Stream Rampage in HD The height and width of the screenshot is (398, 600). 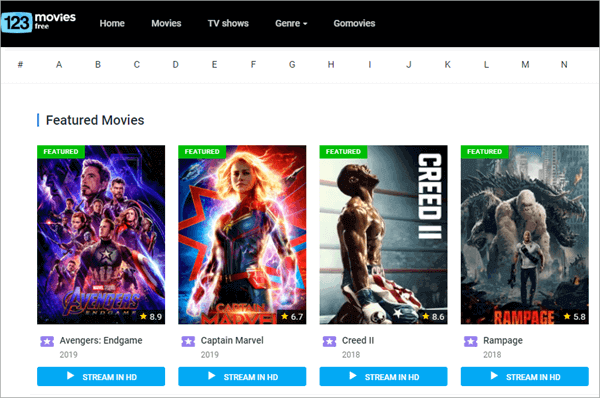click(525, 377)
